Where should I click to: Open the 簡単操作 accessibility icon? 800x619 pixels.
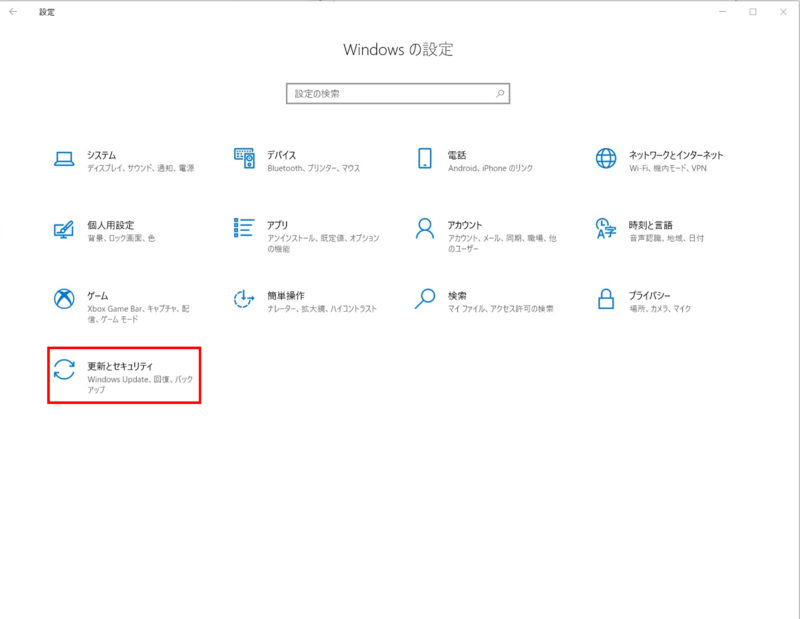244,299
